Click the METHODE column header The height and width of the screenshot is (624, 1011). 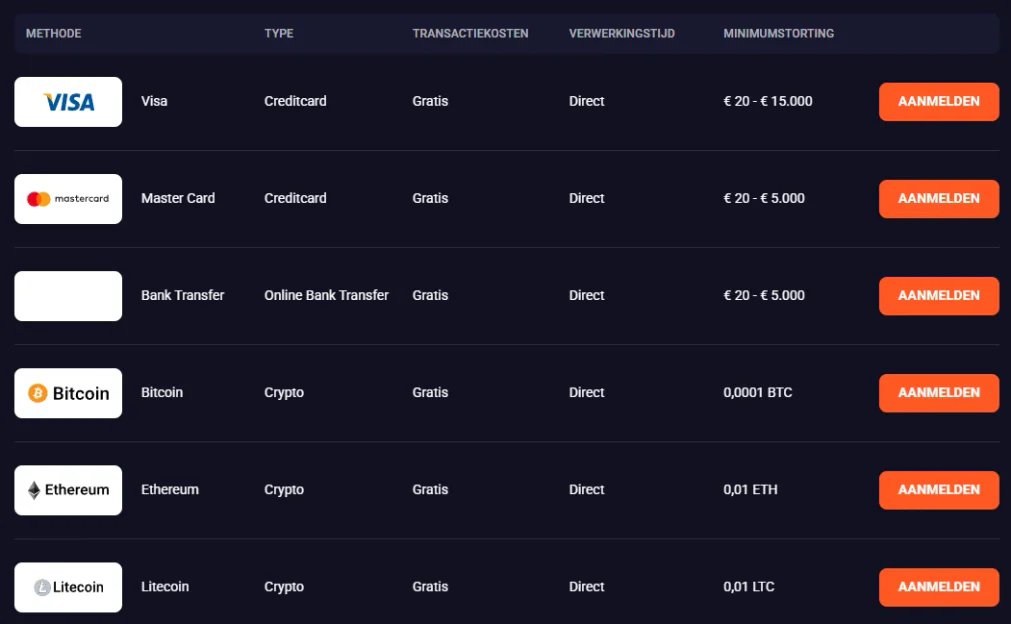coord(54,34)
